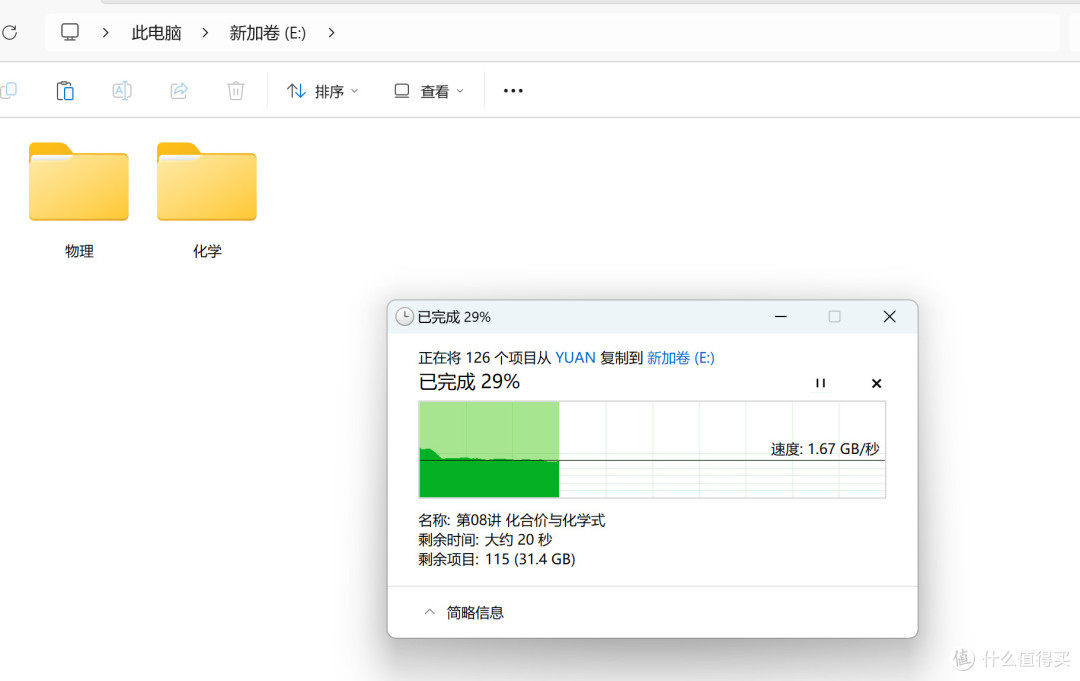Go to 此电脑 in breadcrumb

[156, 33]
